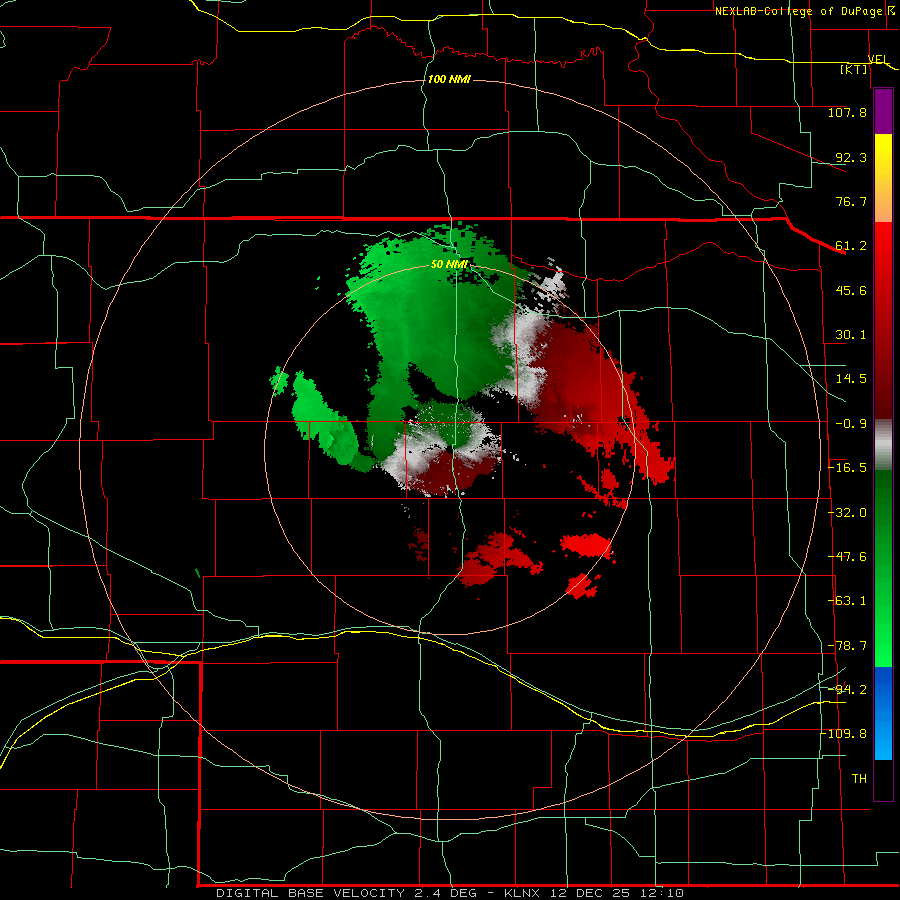Click the 76.7 velocity scale value

[x=851, y=201]
